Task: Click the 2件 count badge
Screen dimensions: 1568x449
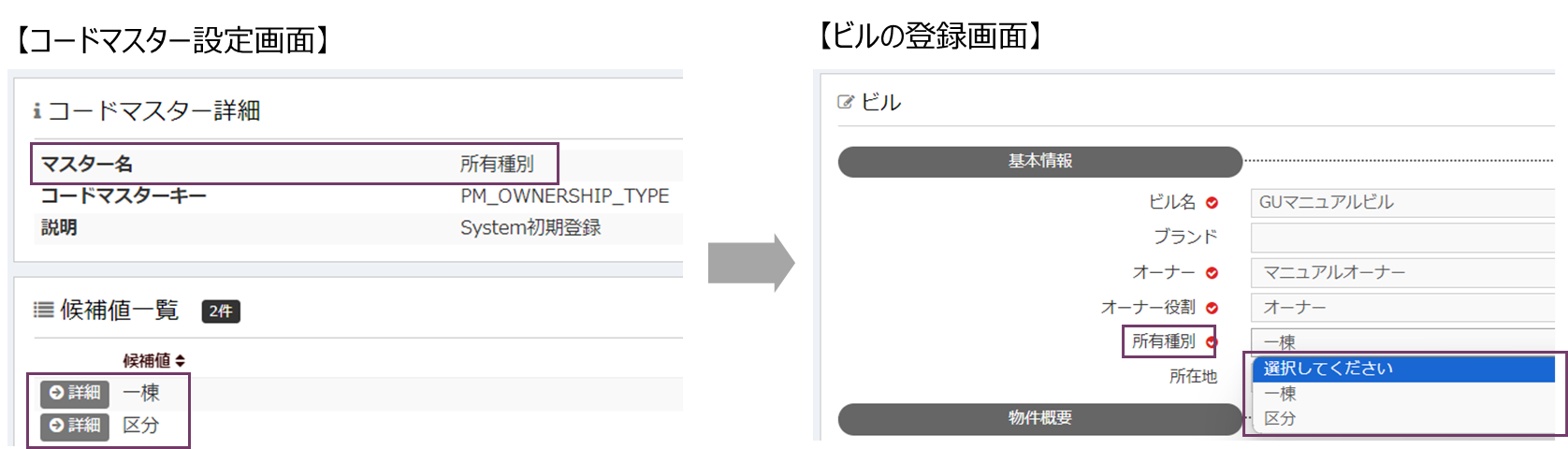Action: point(221,311)
